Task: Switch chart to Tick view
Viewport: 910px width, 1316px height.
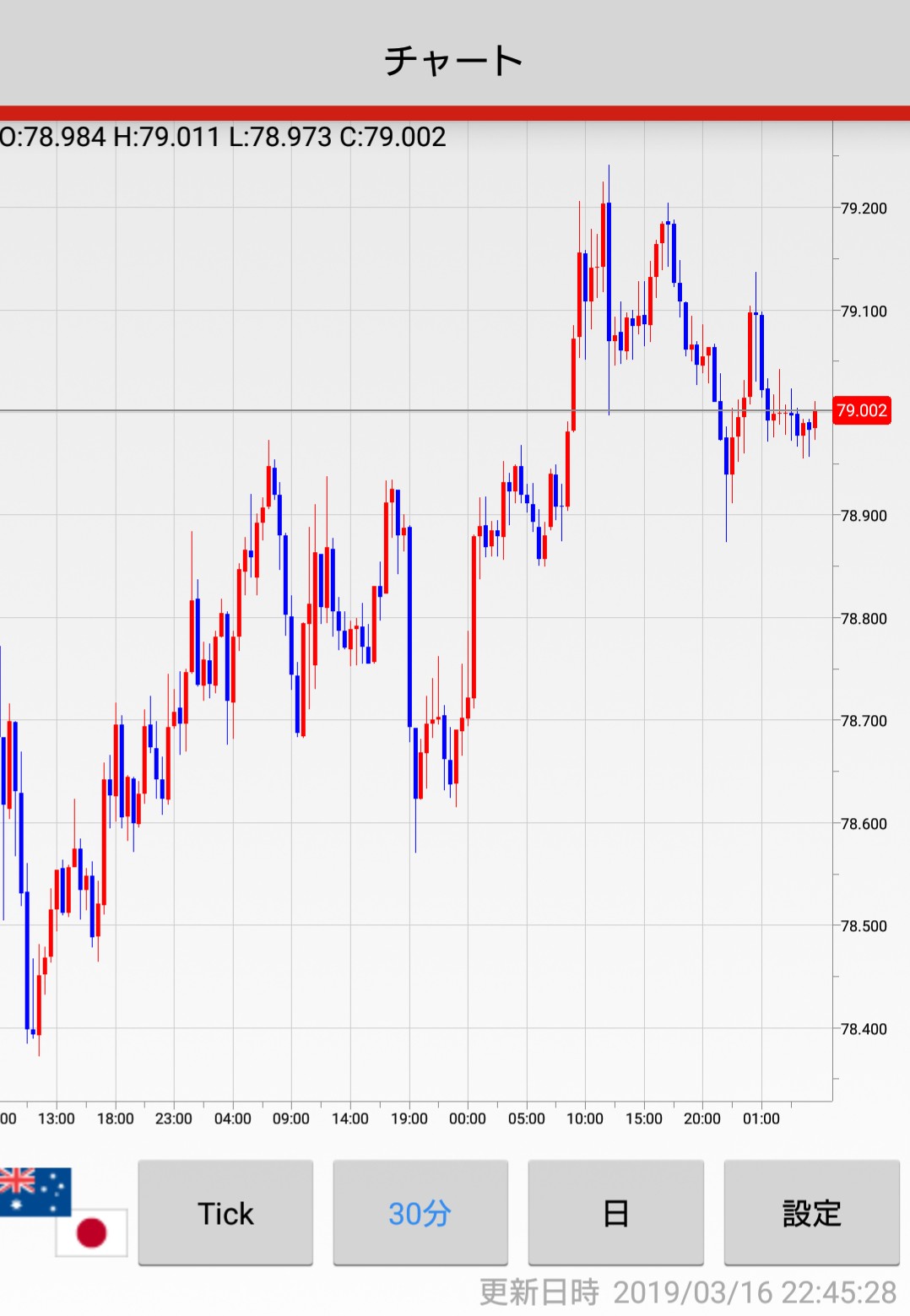Action: coord(225,1213)
